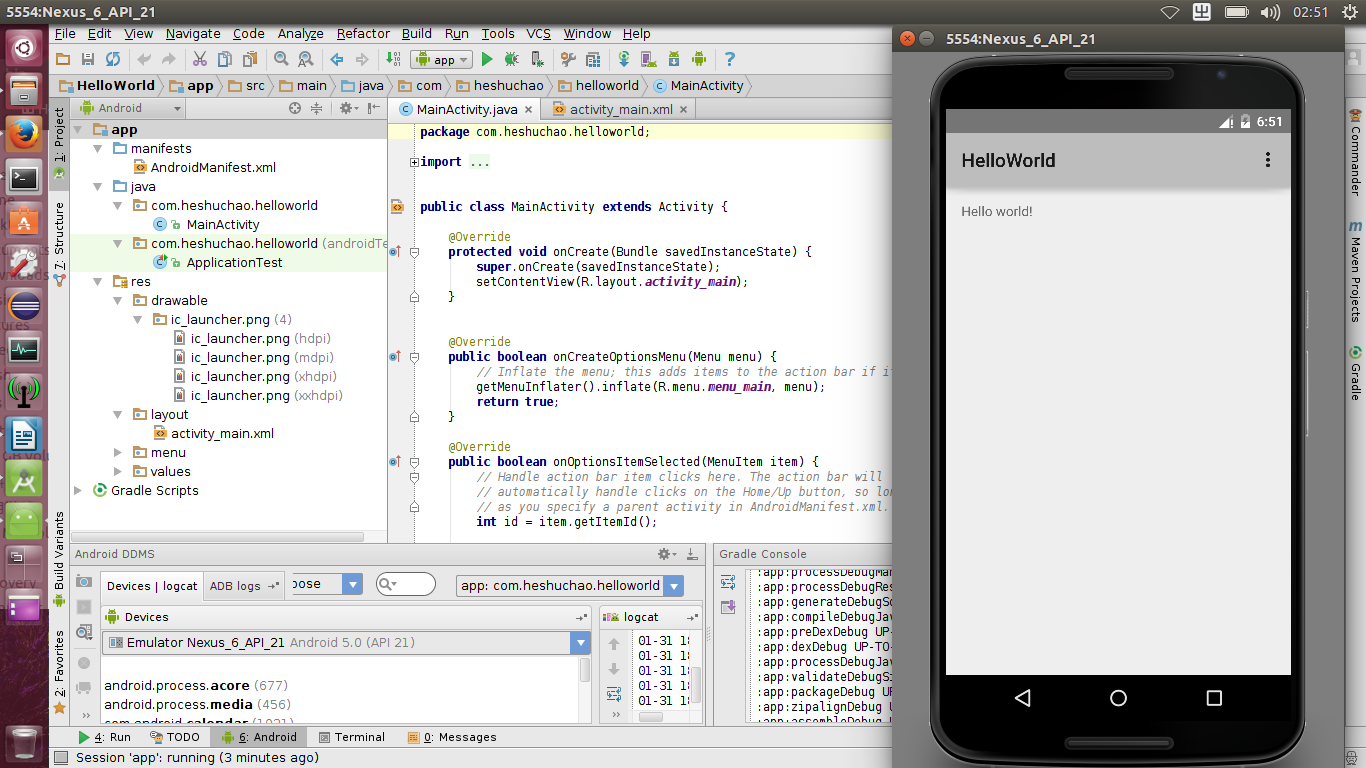Click Attach debugger to Android process icon
This screenshot has width=1366, height=768.
536,60
